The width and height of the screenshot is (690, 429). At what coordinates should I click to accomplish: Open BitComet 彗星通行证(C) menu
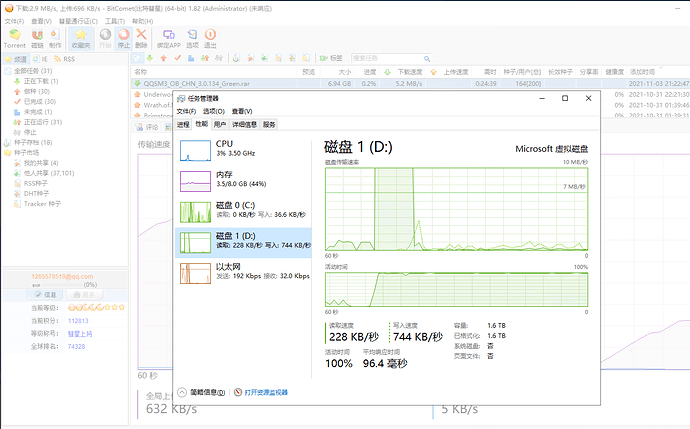click(x=78, y=21)
